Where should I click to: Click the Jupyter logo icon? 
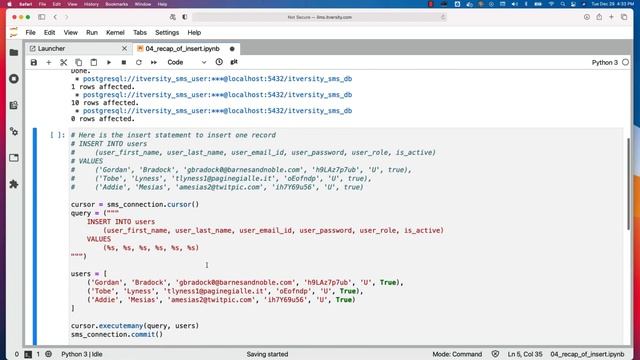click(x=14, y=32)
